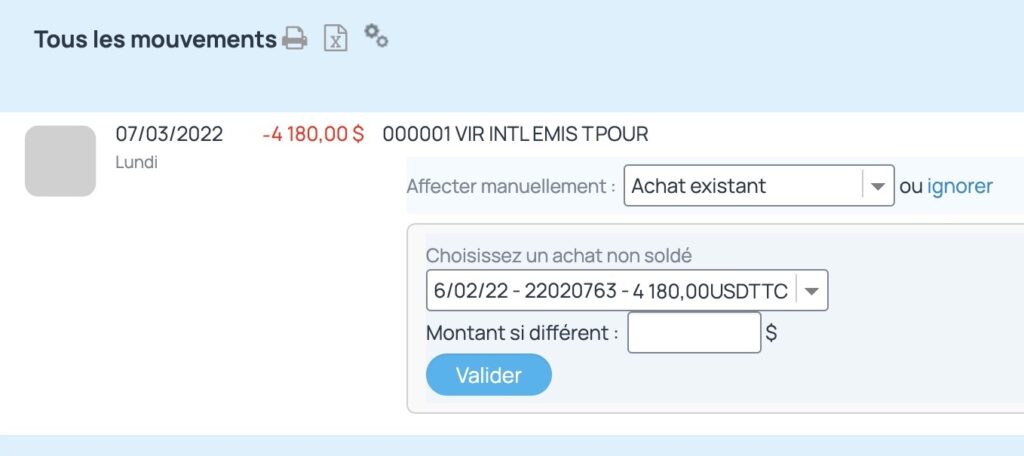
Task: Select the grey transaction thumbnail placeholder
Action: (60, 161)
